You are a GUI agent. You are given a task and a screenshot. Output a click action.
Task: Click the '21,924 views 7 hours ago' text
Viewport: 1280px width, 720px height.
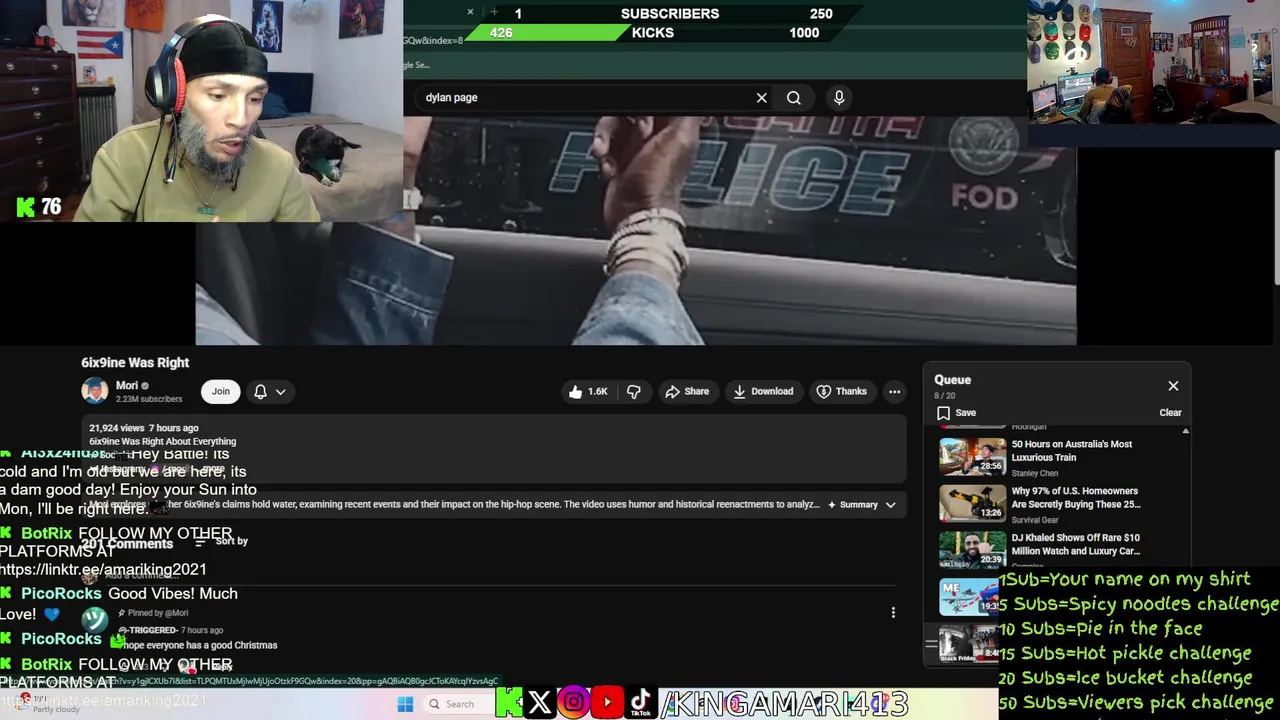[x=143, y=428]
